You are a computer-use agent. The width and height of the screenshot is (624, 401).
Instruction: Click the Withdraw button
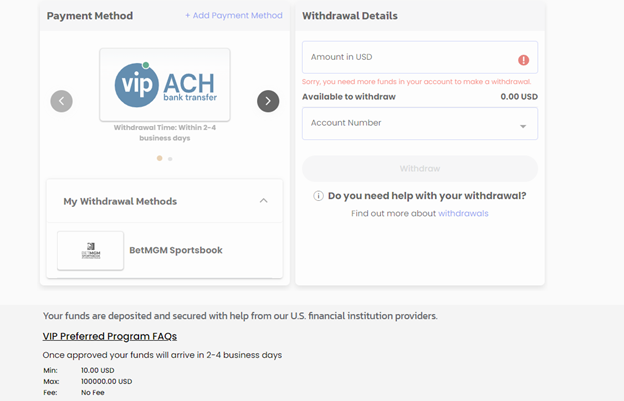click(x=420, y=169)
